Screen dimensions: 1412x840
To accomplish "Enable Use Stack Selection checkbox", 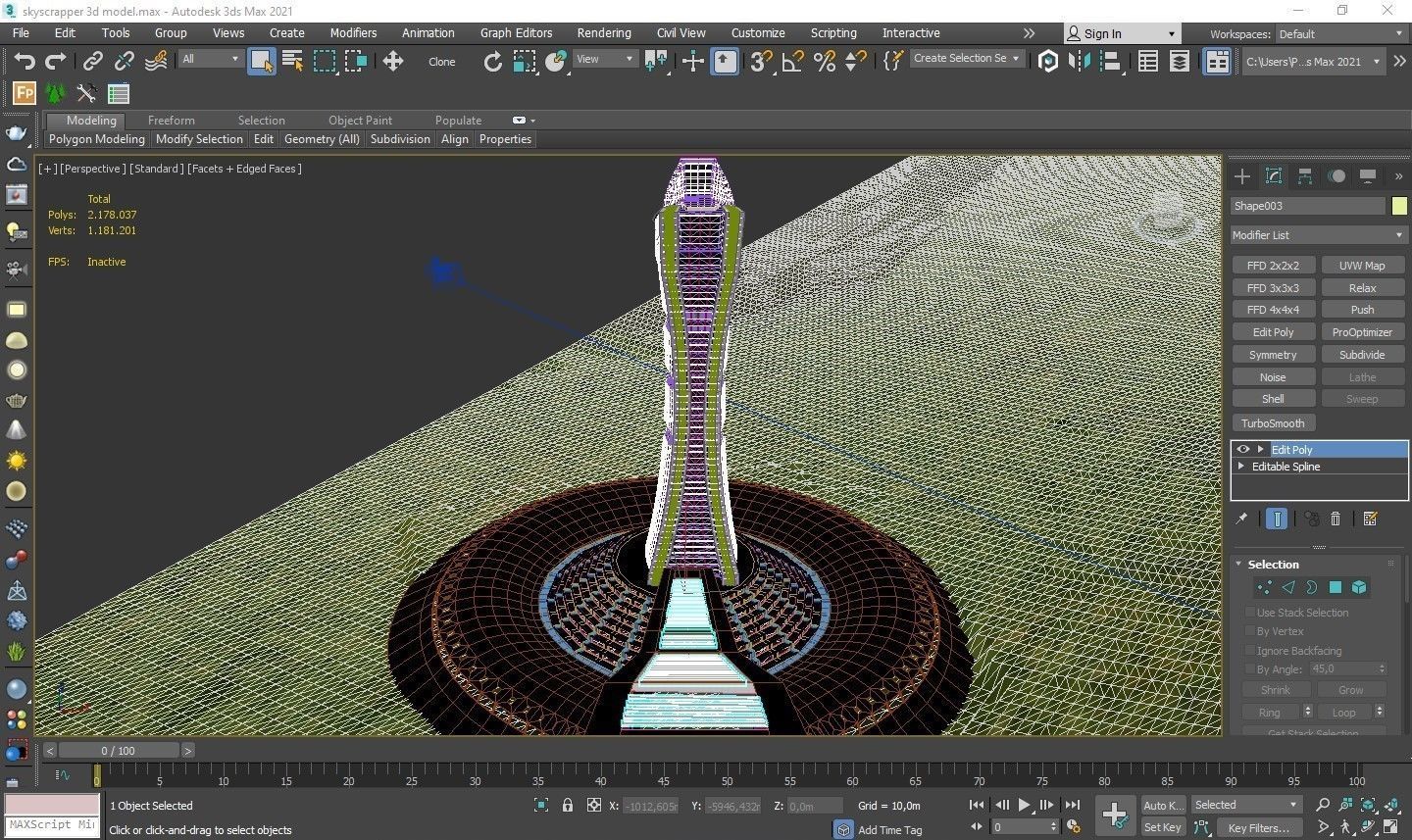I will click(x=1250, y=613).
